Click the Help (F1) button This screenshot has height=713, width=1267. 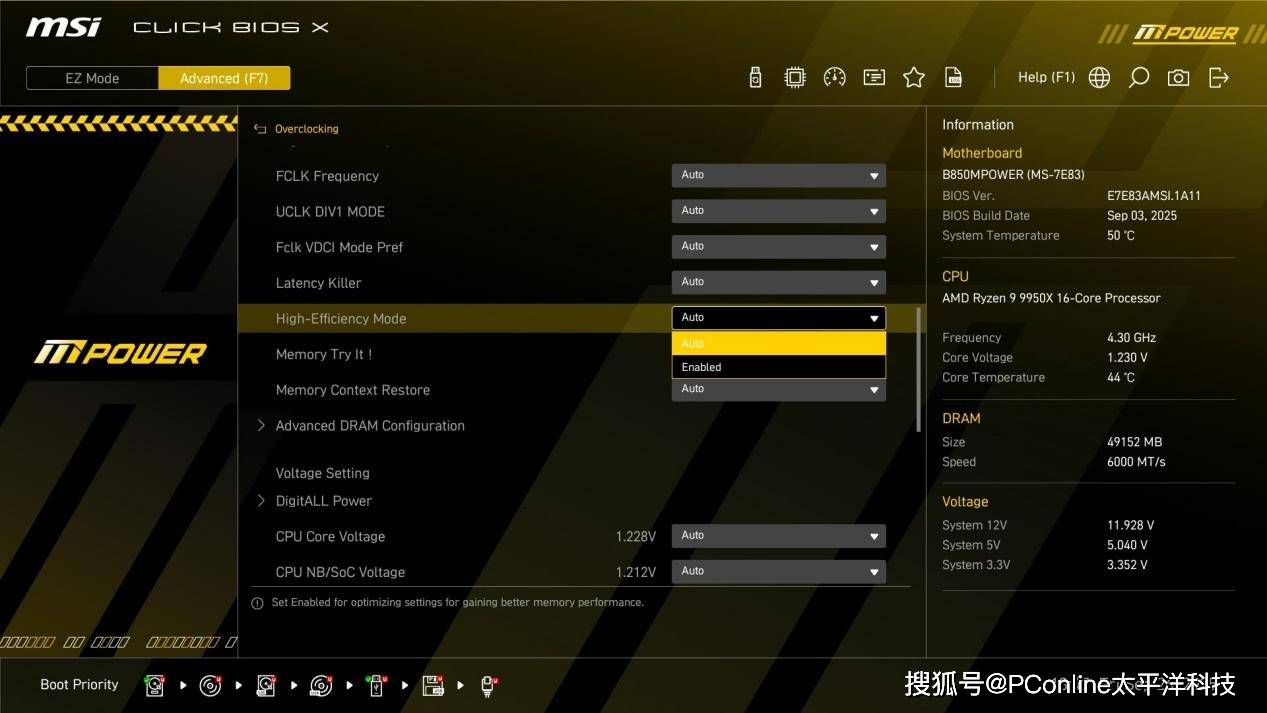click(1046, 77)
